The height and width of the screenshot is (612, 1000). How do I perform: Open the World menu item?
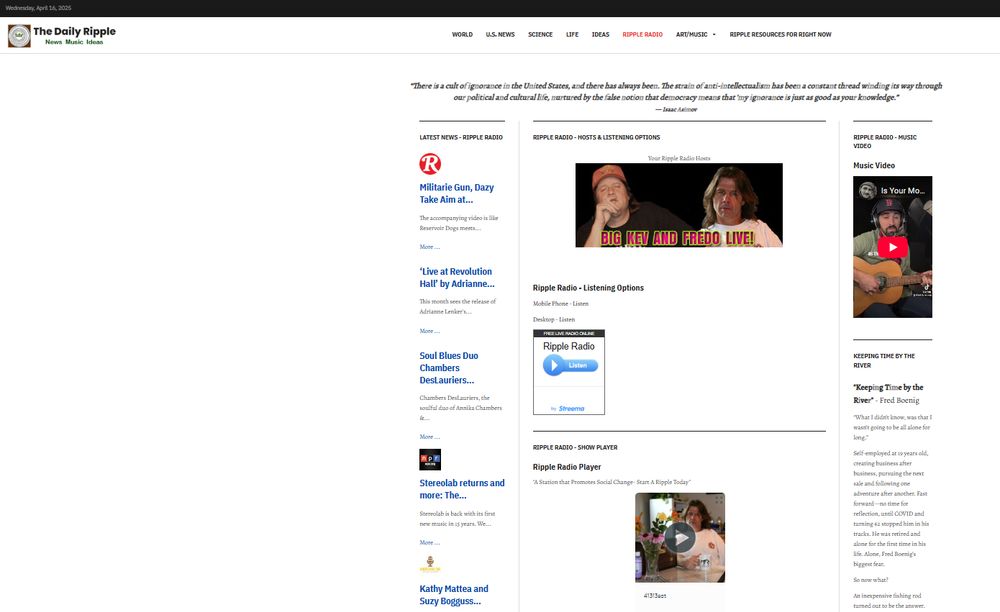pos(462,34)
